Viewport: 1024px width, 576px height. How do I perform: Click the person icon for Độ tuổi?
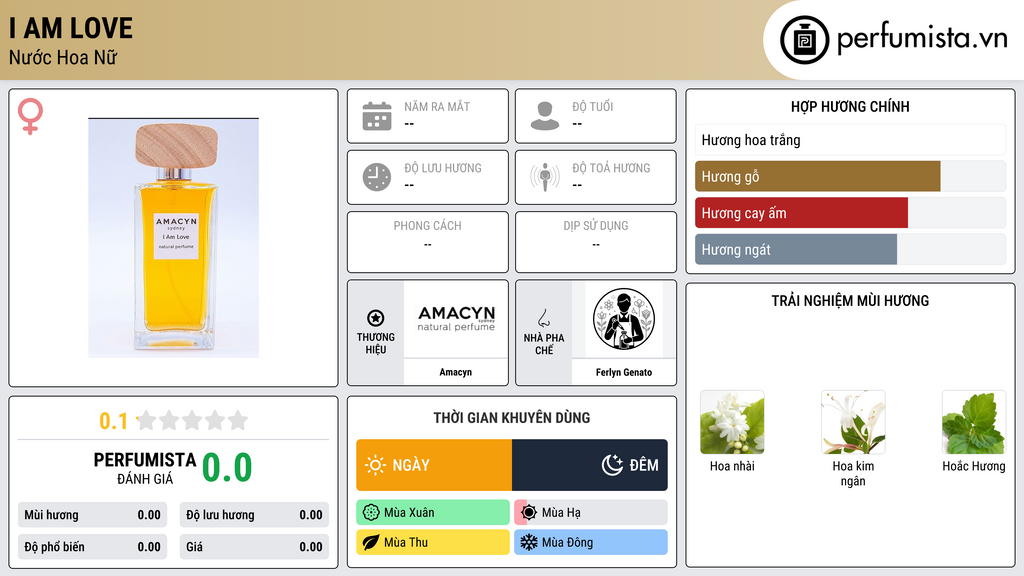[545, 116]
